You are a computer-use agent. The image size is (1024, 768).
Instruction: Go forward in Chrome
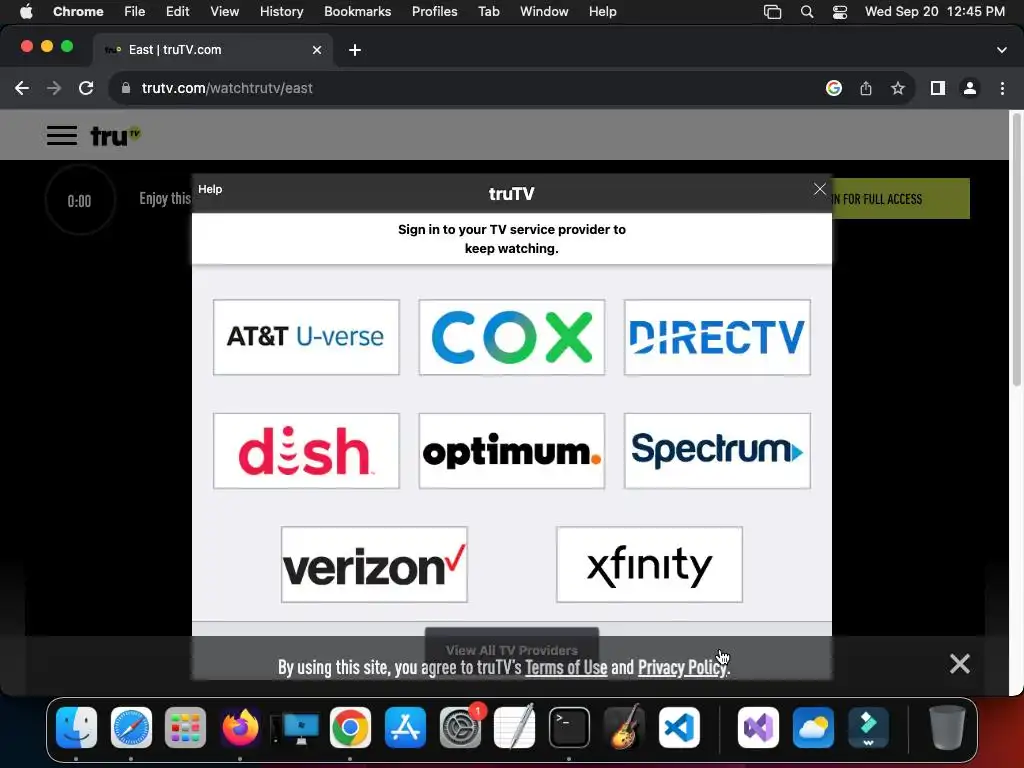[54, 88]
